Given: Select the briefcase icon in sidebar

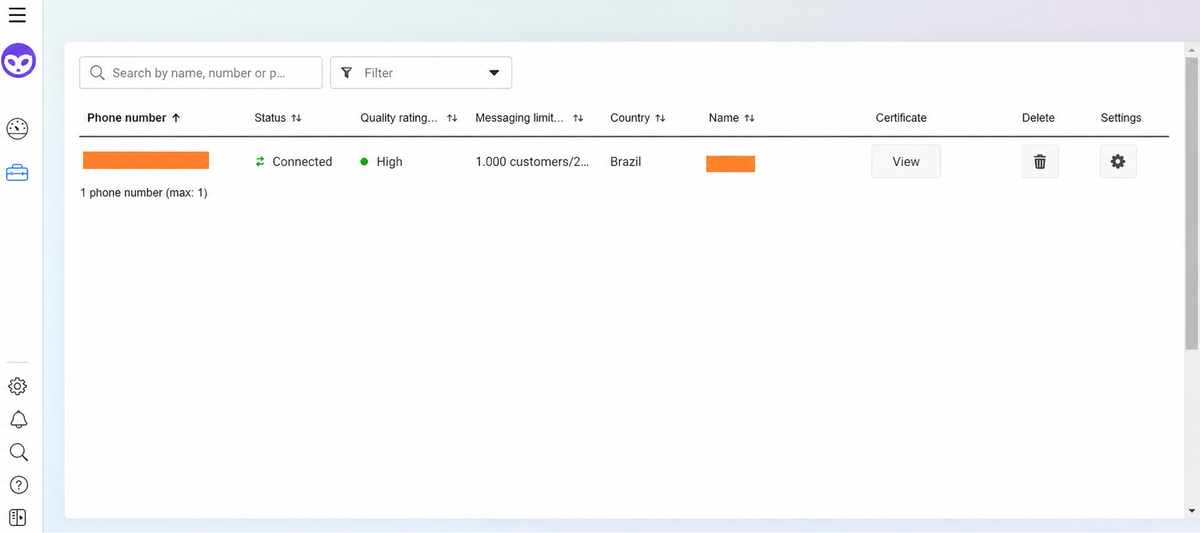Looking at the screenshot, I should pos(18,173).
